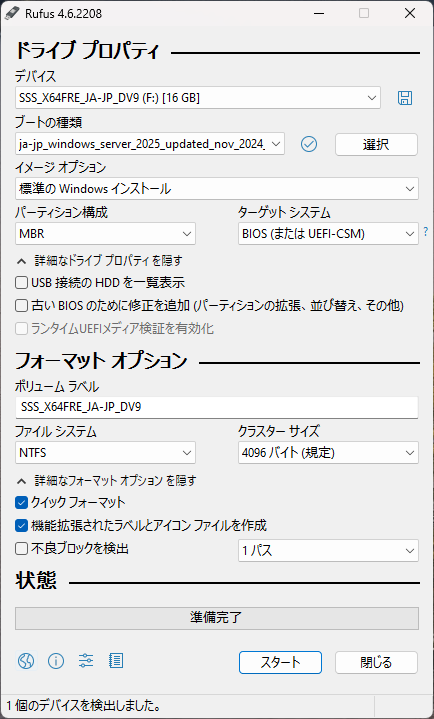434x719 pixels.
Task: Click the target system help question mark
Action: 426,232
